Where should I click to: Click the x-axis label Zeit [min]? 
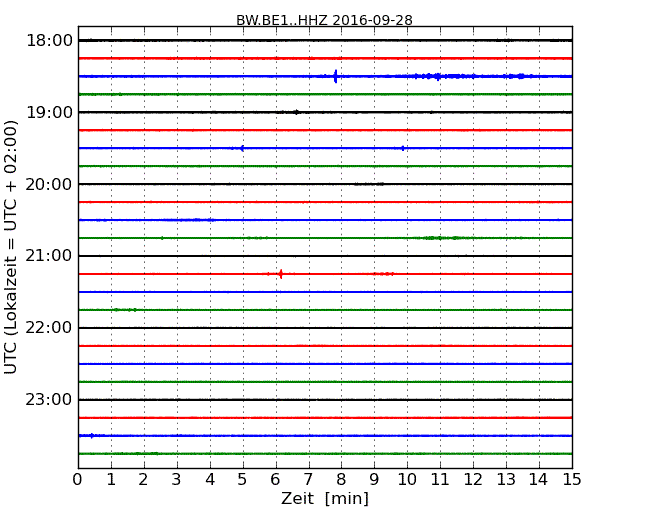coord(325,498)
